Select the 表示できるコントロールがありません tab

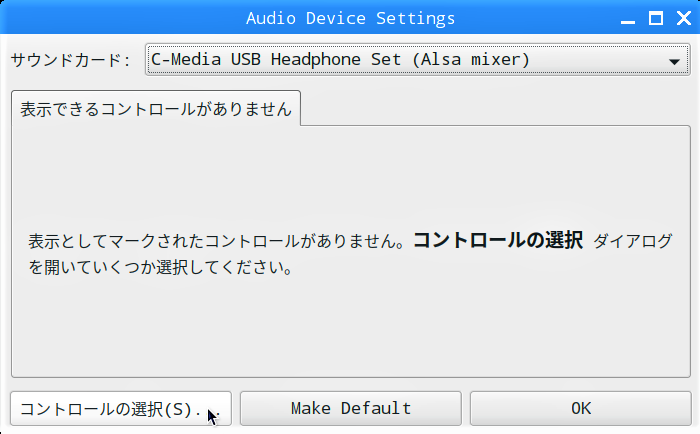pyautogui.click(x=156, y=110)
